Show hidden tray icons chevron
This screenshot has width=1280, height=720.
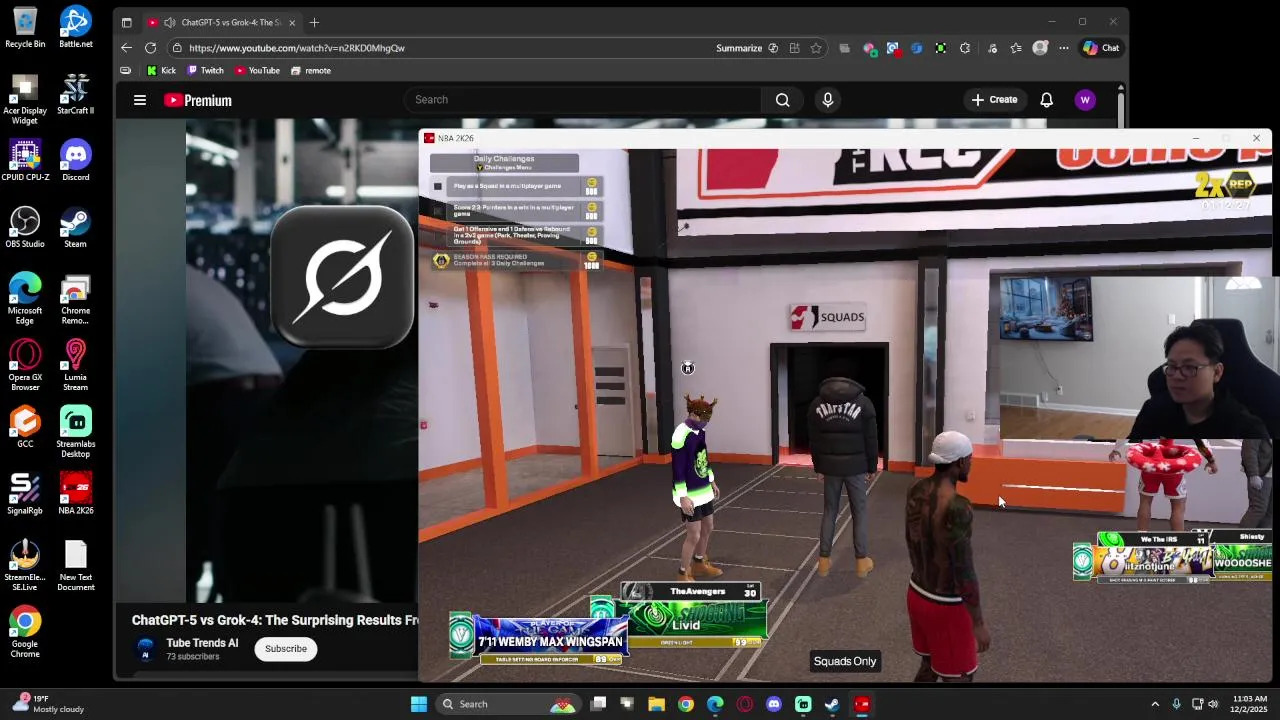(1154, 704)
